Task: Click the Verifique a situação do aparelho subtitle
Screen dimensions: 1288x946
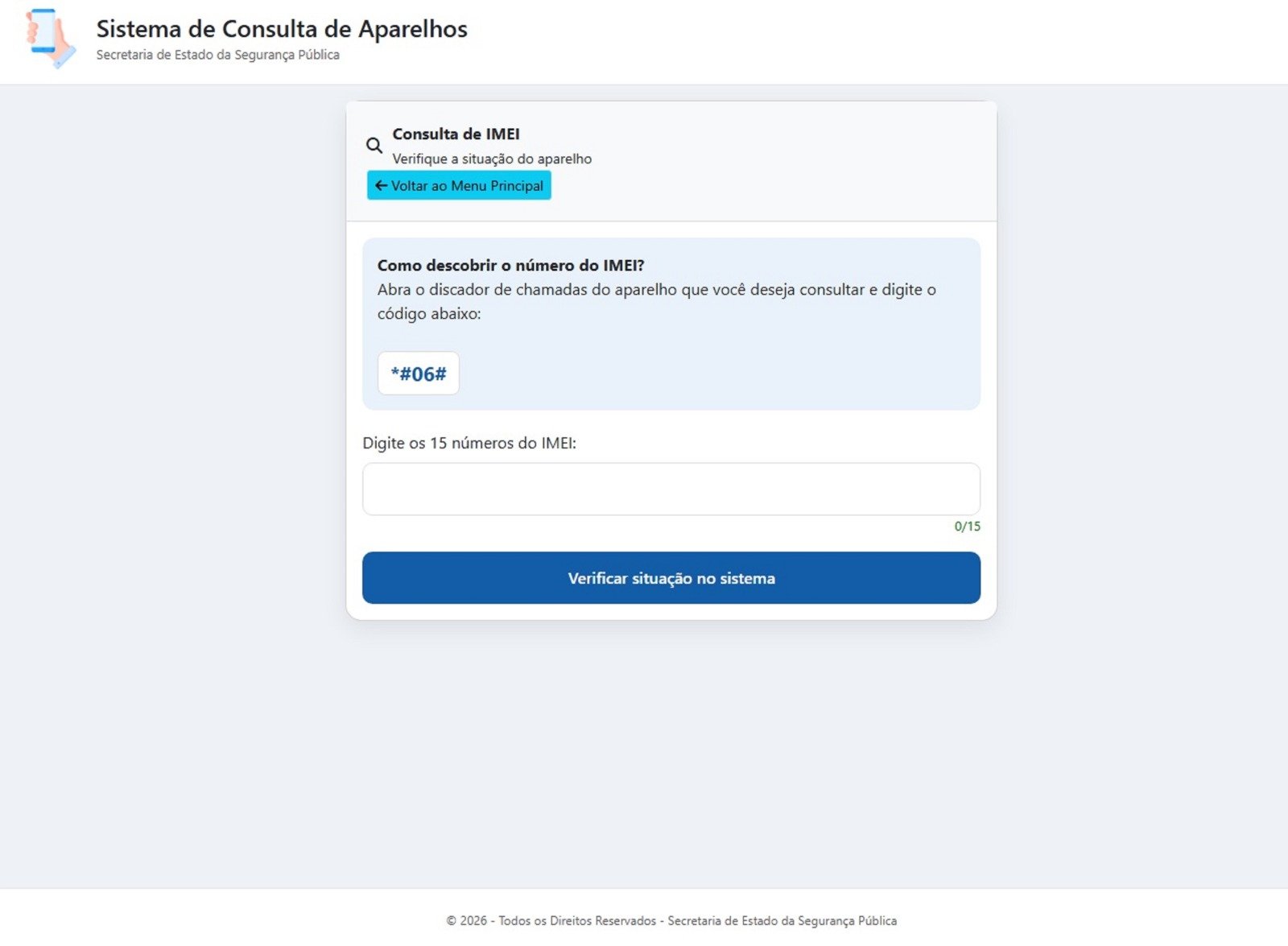Action: tap(492, 159)
